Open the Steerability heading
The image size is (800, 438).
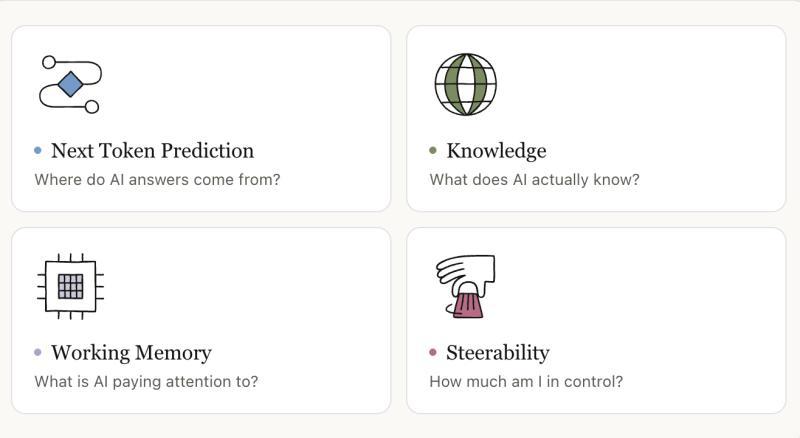coord(497,353)
